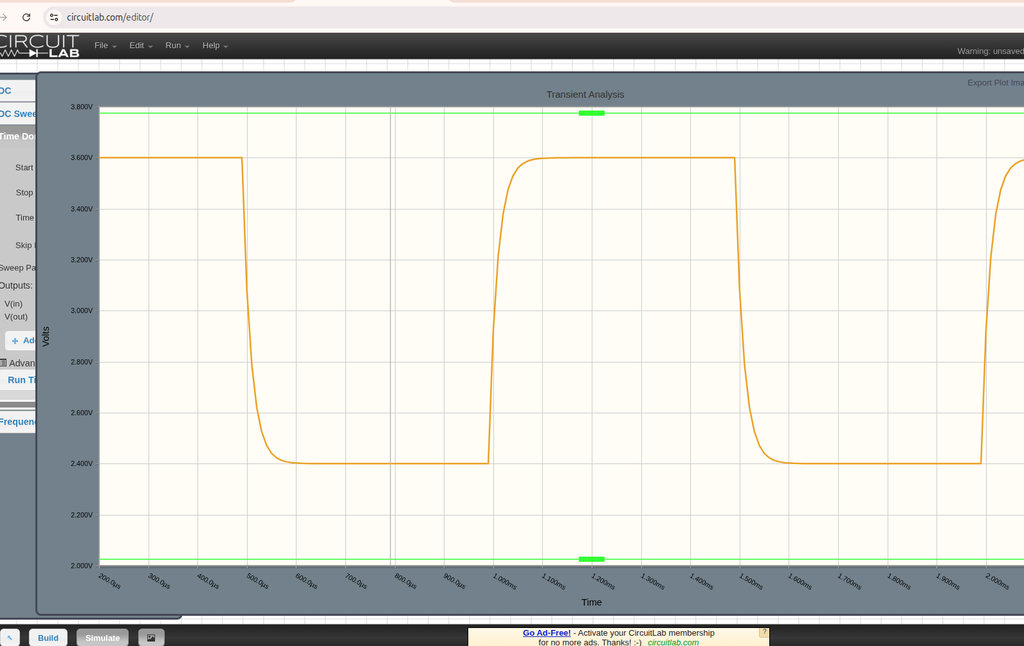Grab the upper green trace handle
Viewport: 1024px width, 646px height.
592,113
